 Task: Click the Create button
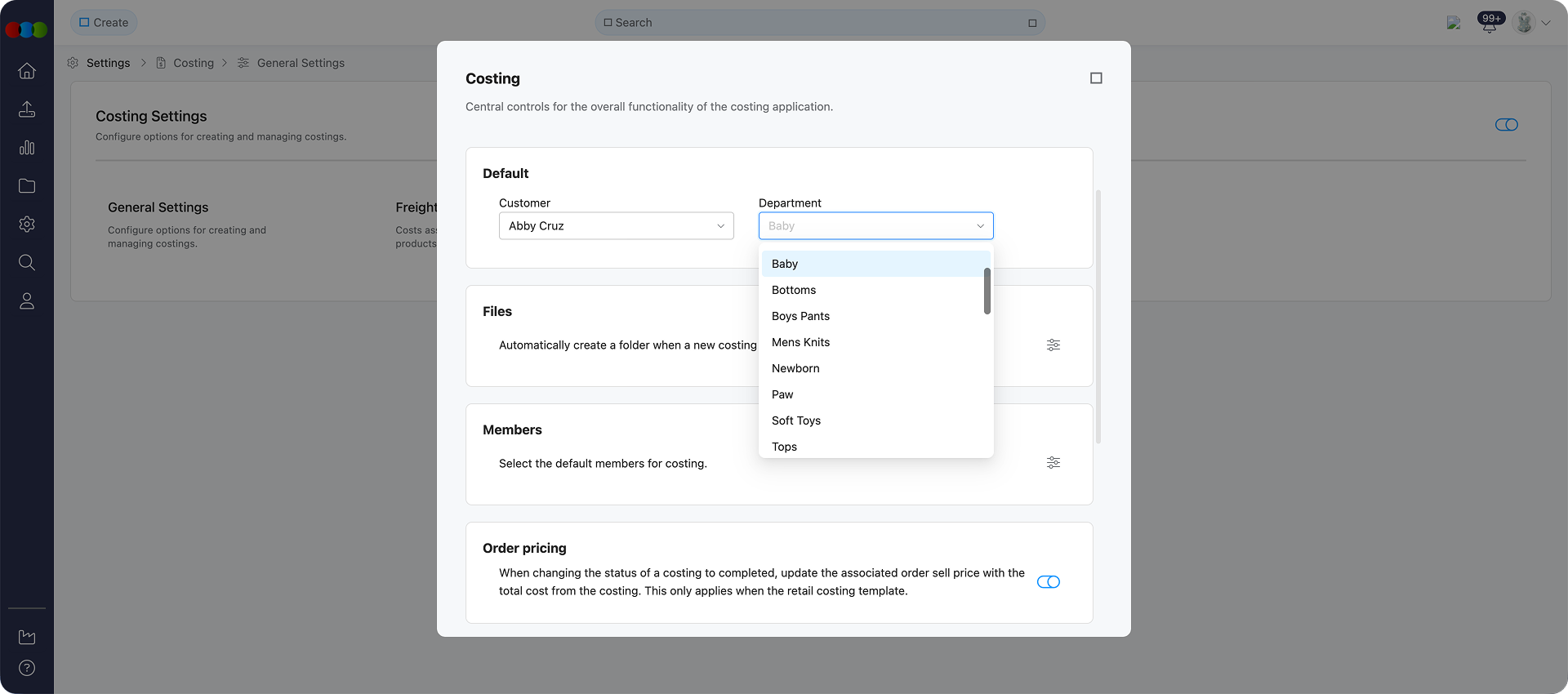pos(104,23)
